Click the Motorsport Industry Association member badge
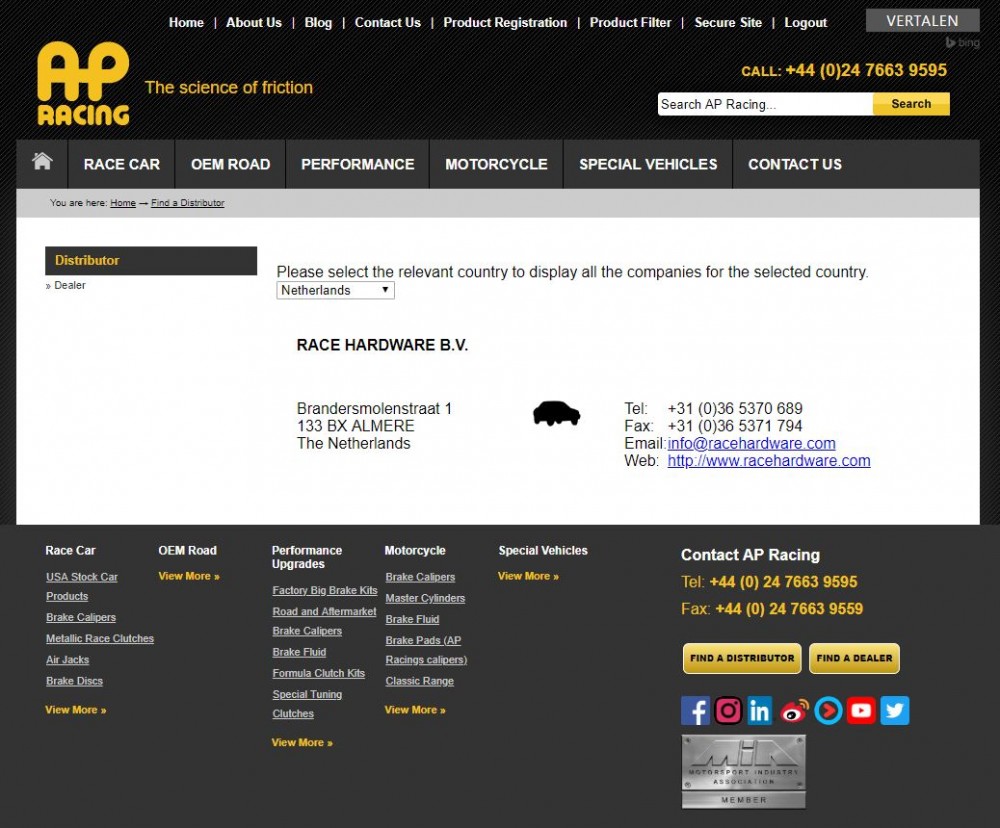The height and width of the screenshot is (828, 1000). [x=744, y=772]
